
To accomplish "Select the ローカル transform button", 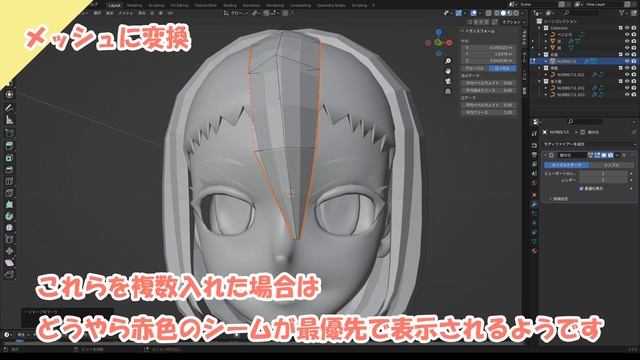I will pyautogui.click(x=502, y=68).
